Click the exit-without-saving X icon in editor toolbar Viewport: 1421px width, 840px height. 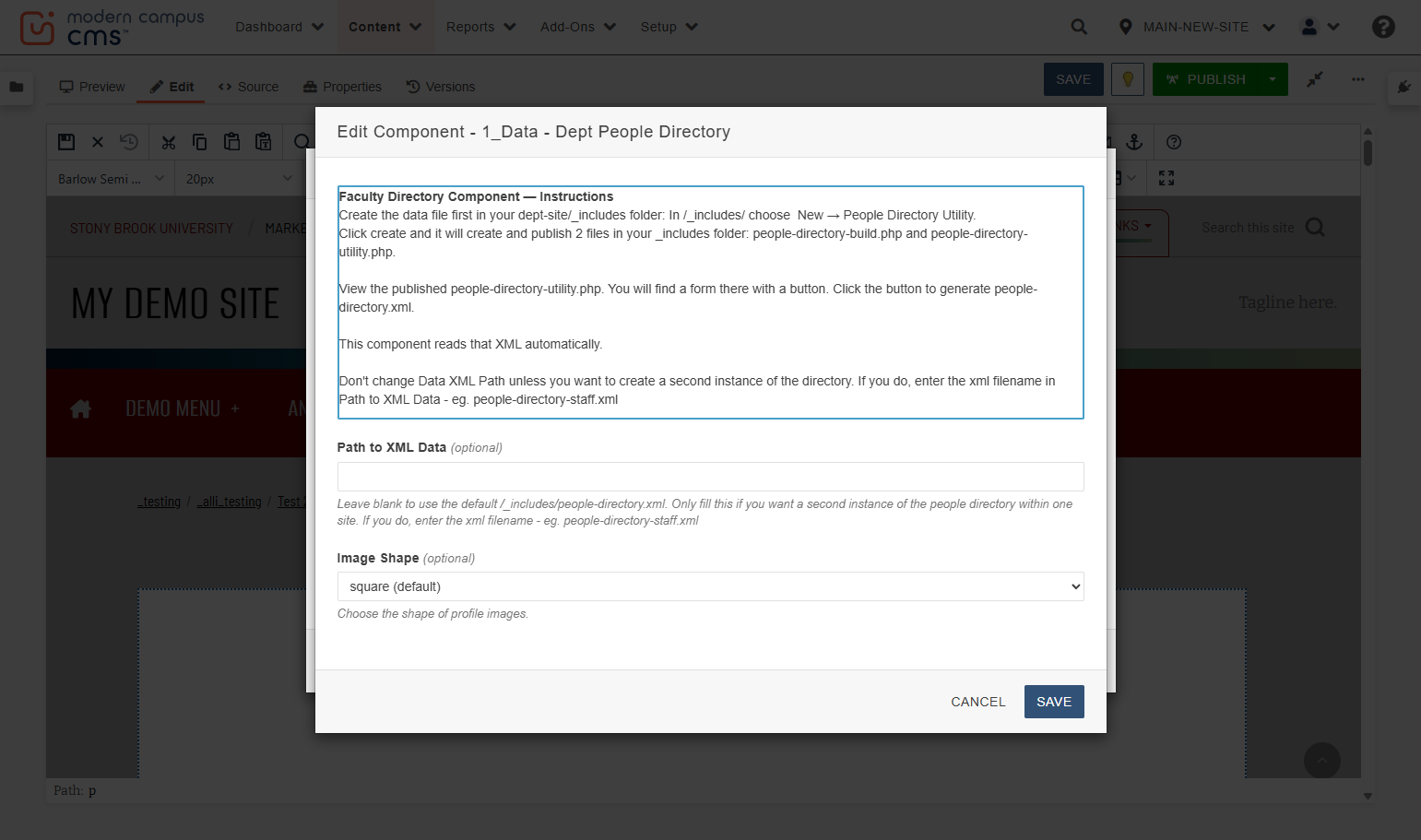pyautogui.click(x=98, y=142)
